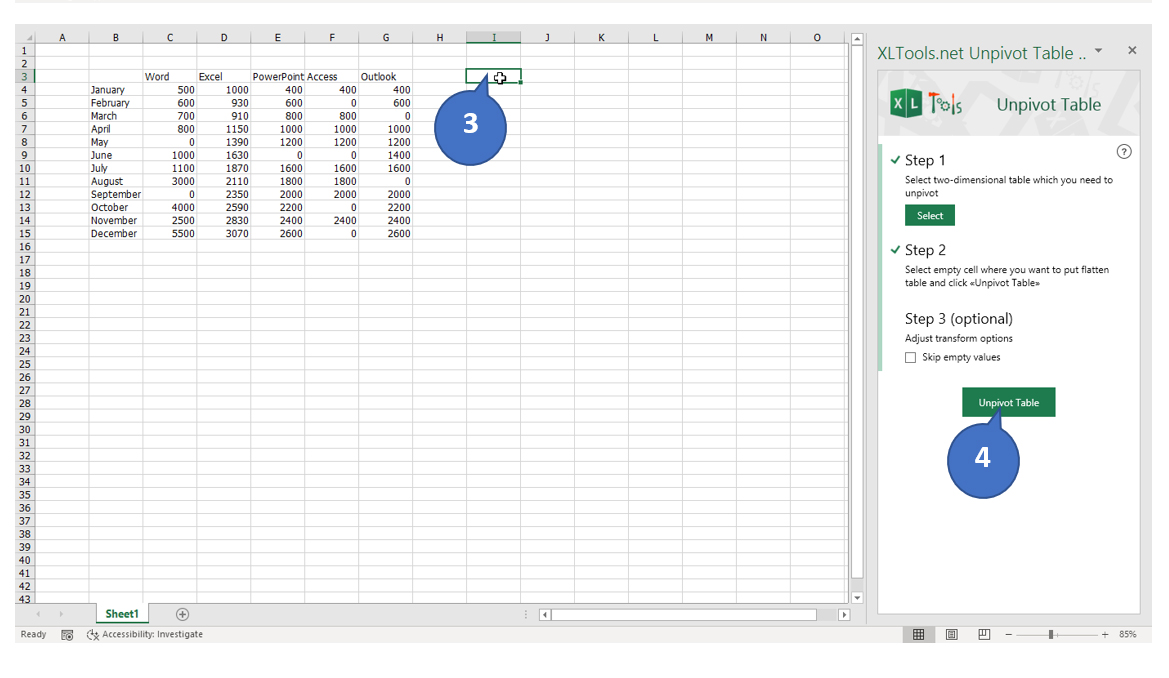Click the vertical scrollbar track
Screen dimensions: 1169x678
[x=857, y=310]
